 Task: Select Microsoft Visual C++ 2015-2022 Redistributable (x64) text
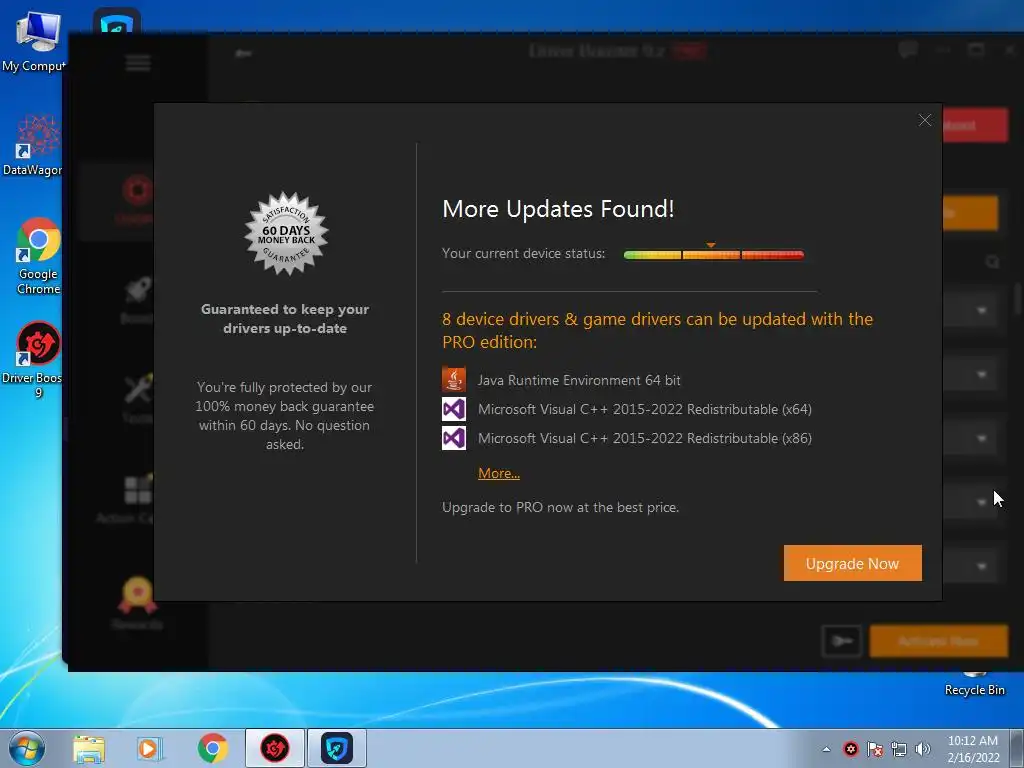645,409
